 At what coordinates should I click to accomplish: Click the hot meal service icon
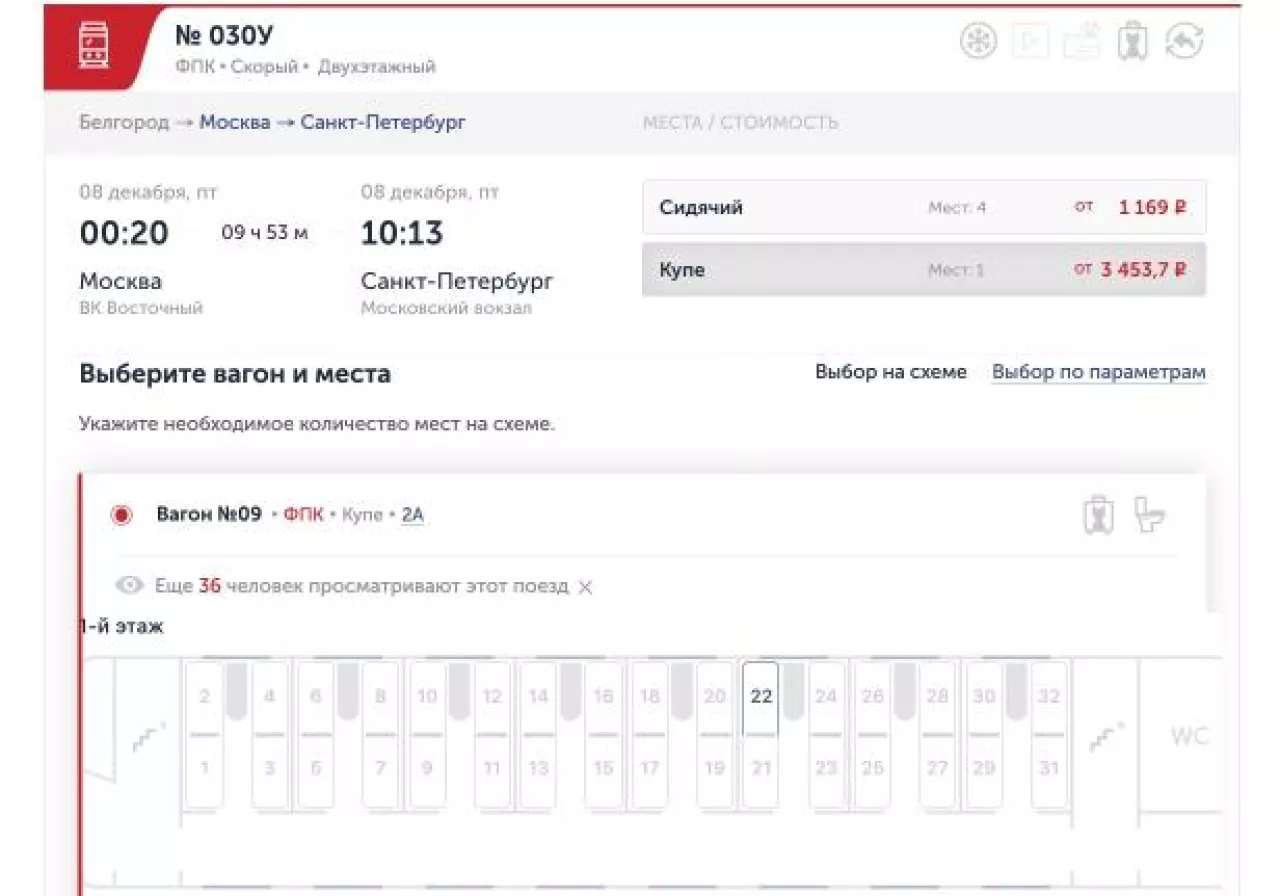(x=1081, y=41)
